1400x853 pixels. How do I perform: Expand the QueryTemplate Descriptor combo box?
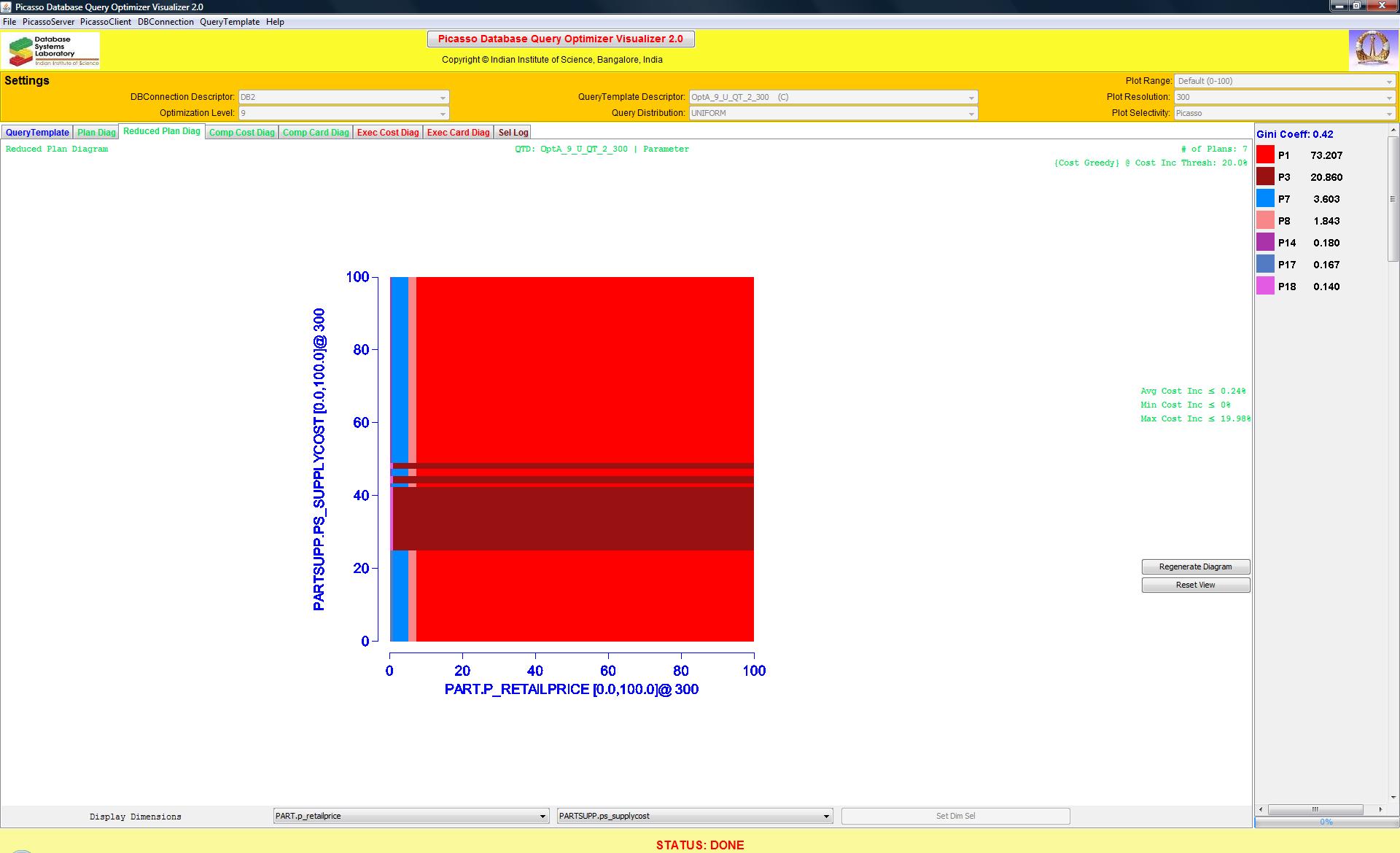(971, 98)
